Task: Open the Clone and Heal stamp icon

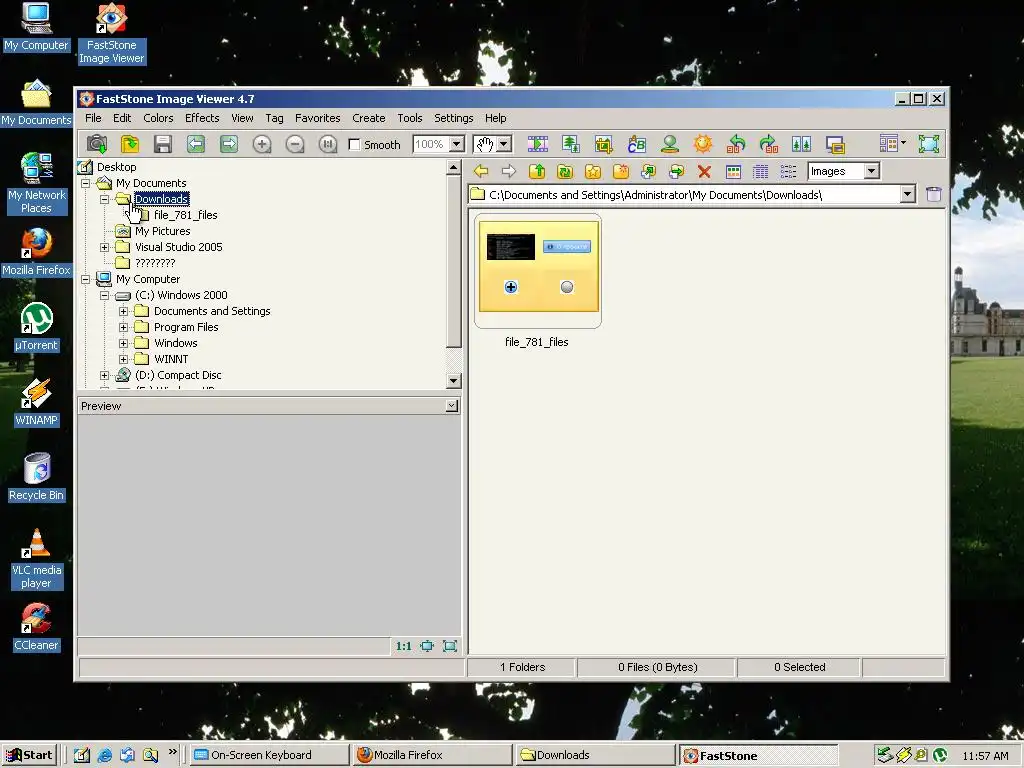Action: click(669, 144)
